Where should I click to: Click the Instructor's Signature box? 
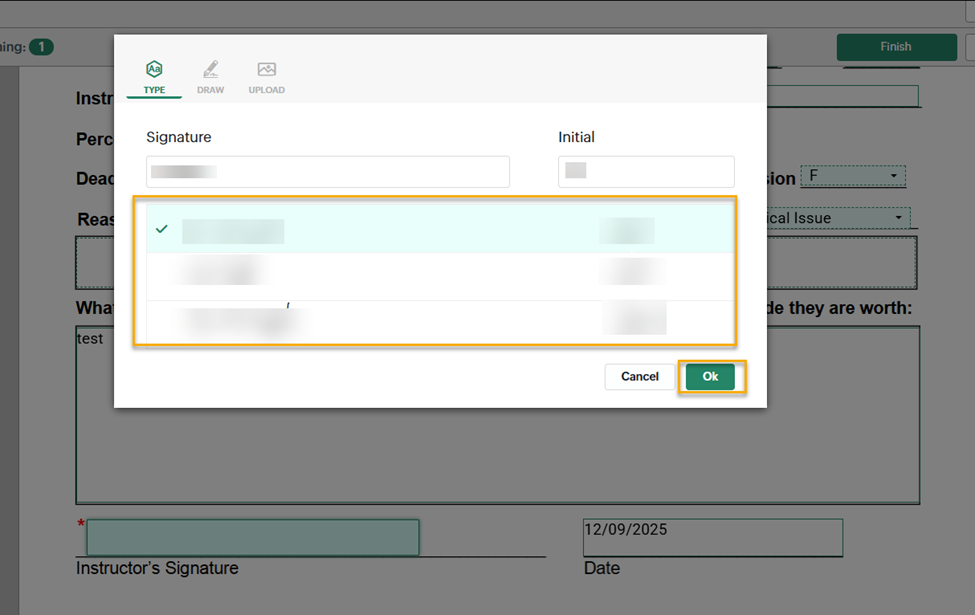(x=252, y=537)
